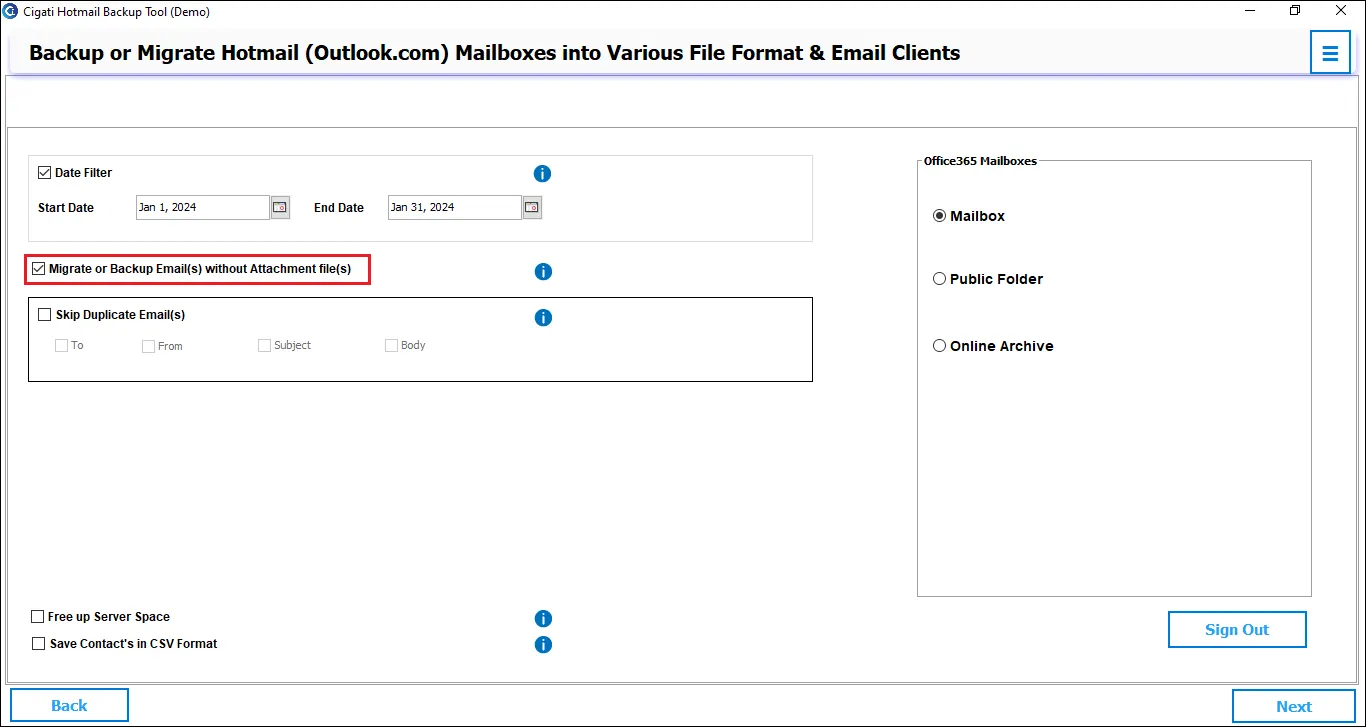Enable Free up Server Space

38,617
